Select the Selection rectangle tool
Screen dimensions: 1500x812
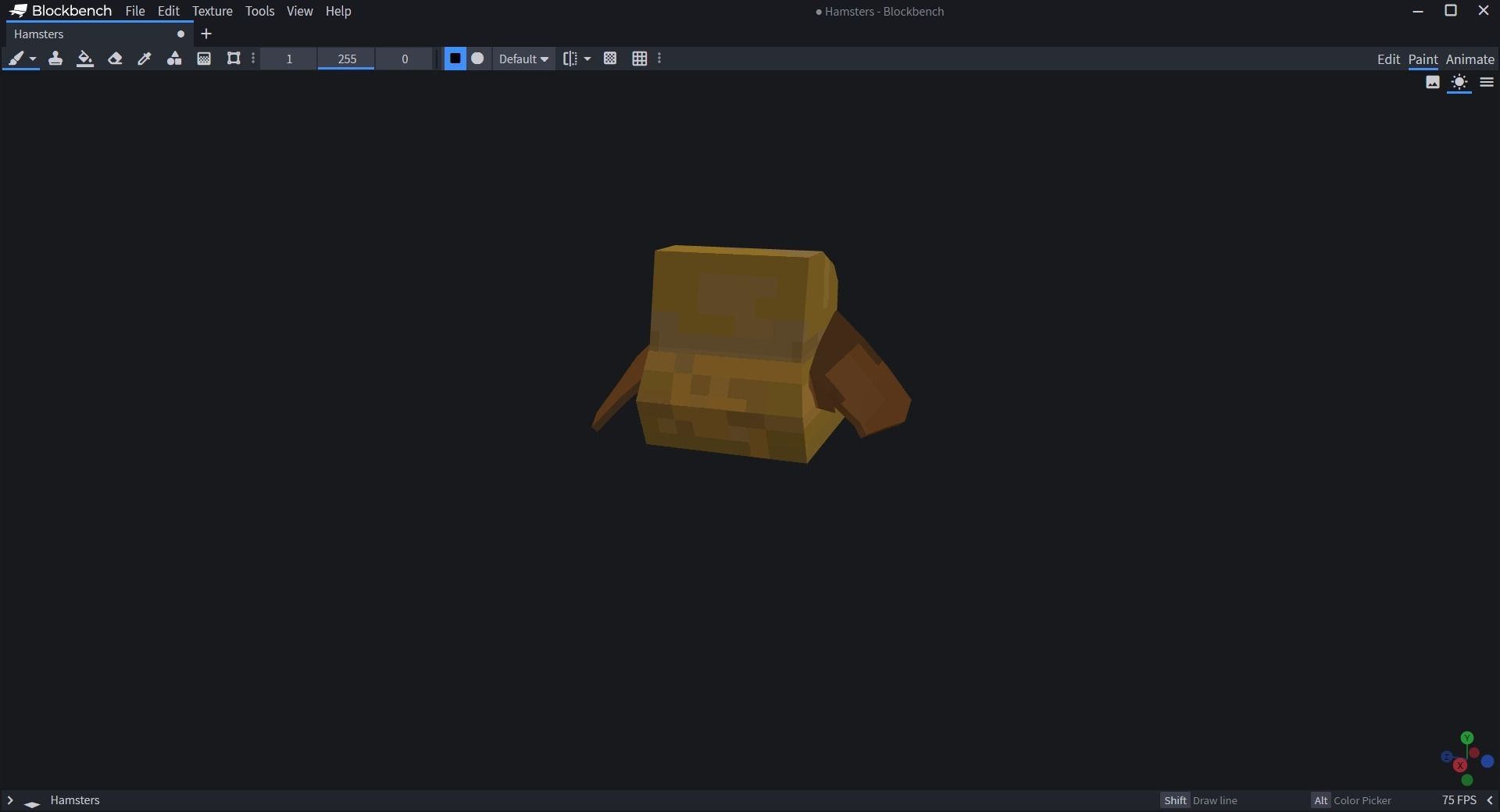pyautogui.click(x=234, y=59)
